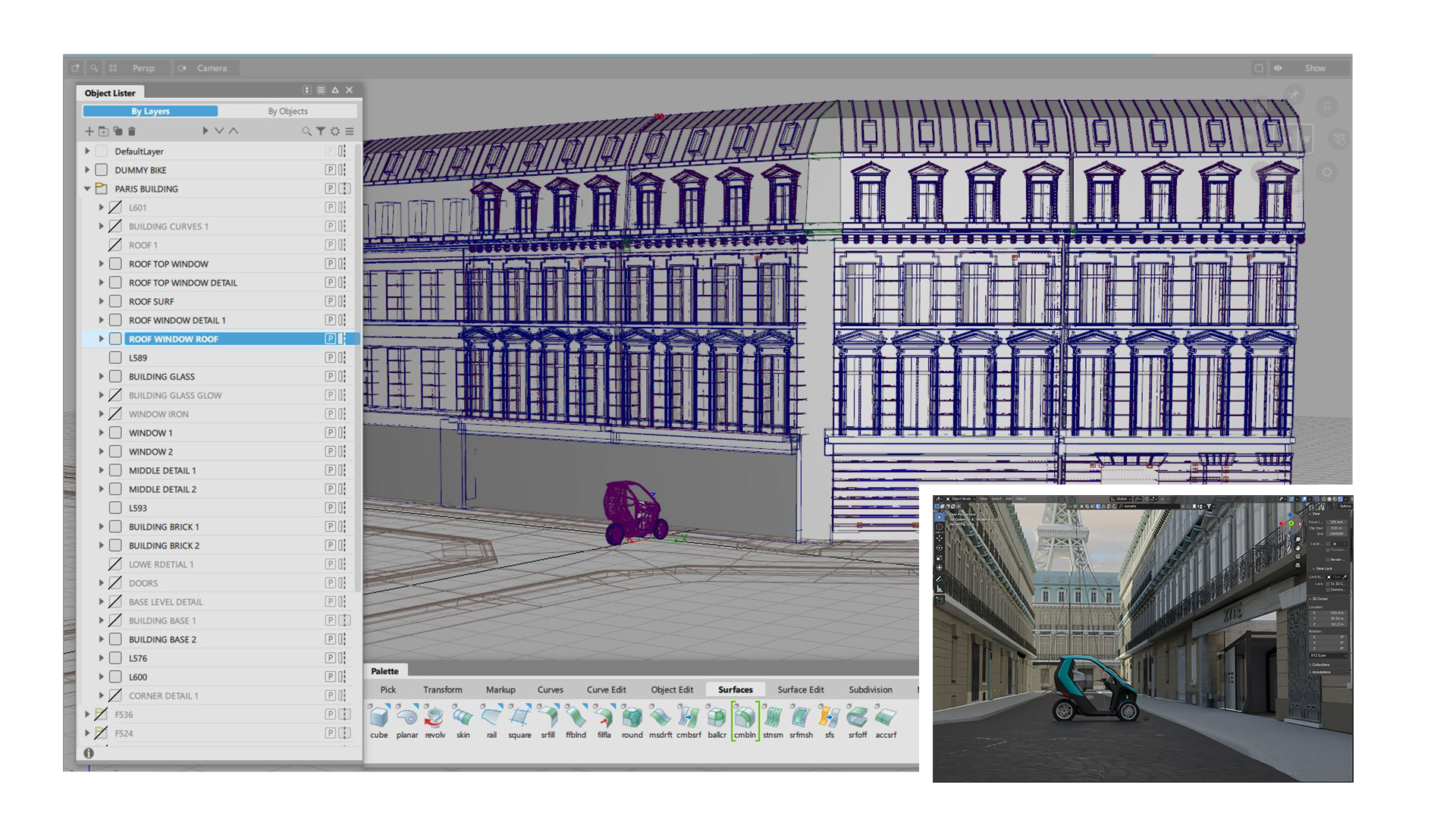Toggle pickable P for BUILDING GLASS layer
This screenshot has height=819, width=1456.
pos(330,377)
